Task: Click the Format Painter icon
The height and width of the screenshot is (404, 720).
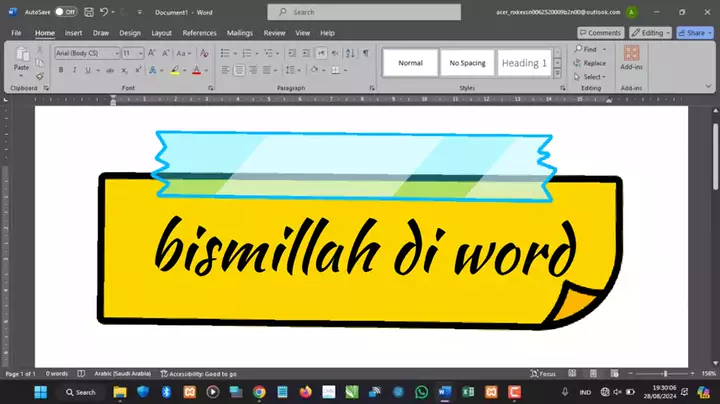Action: tap(40, 75)
